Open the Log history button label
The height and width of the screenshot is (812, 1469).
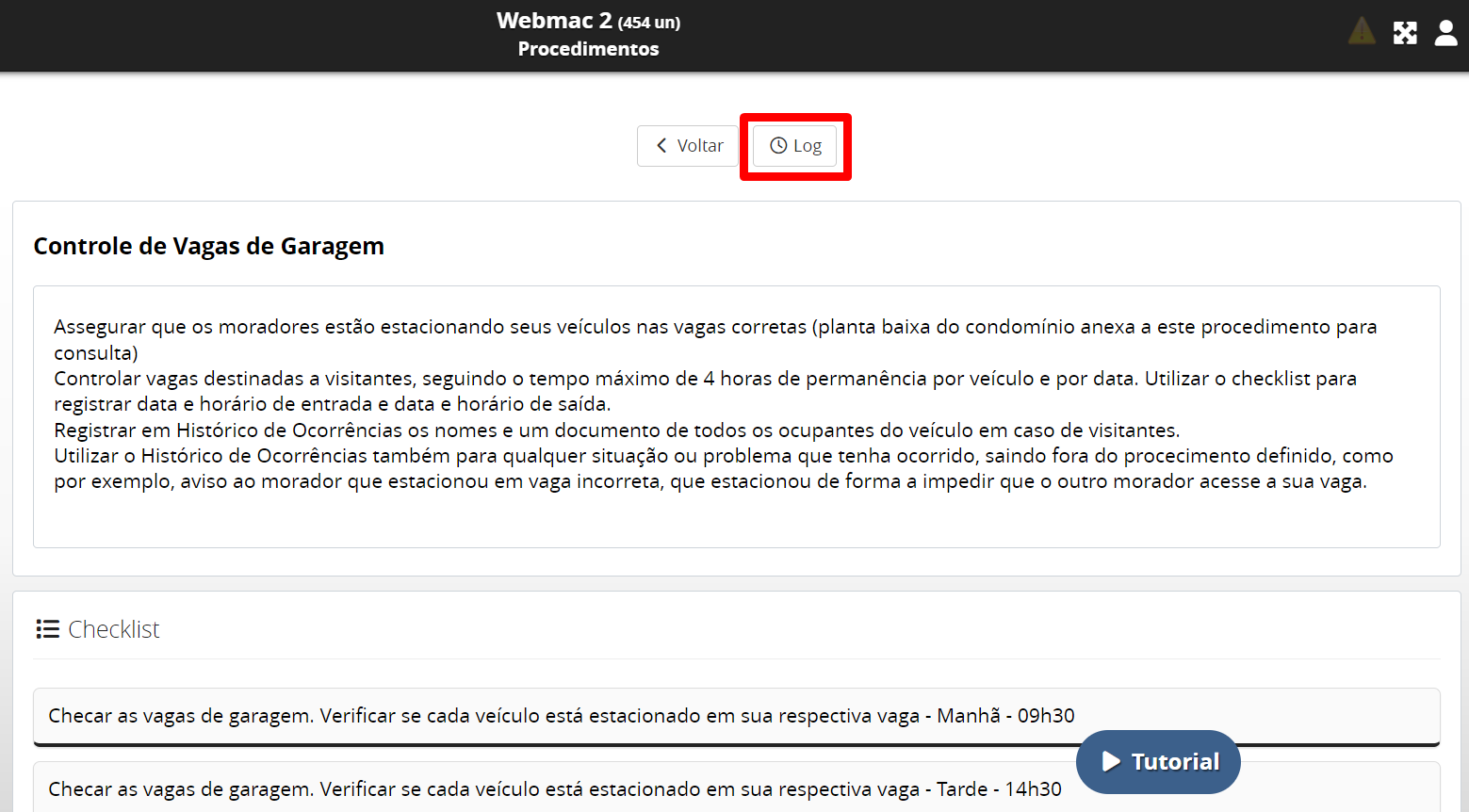point(808,146)
